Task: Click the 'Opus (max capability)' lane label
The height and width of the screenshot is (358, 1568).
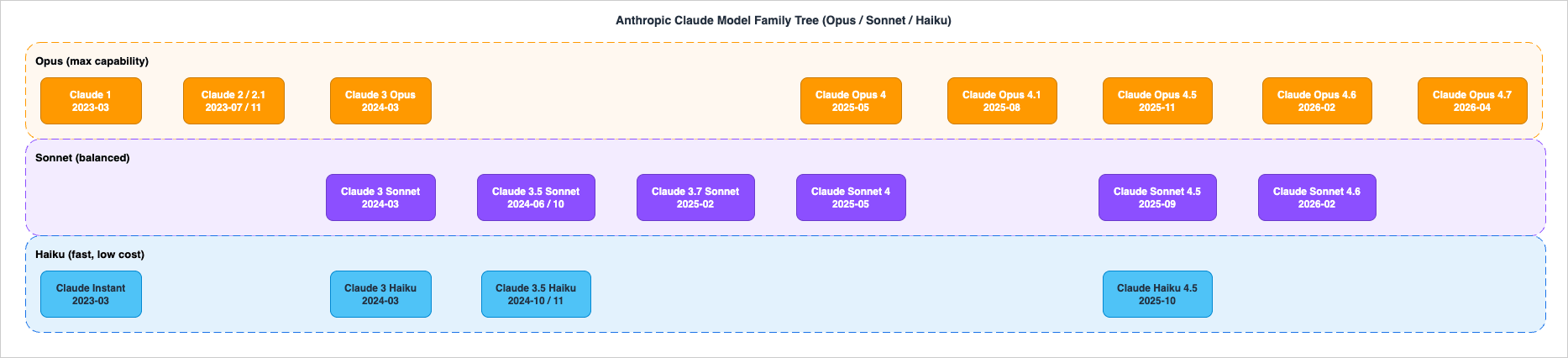Action: tap(92, 61)
